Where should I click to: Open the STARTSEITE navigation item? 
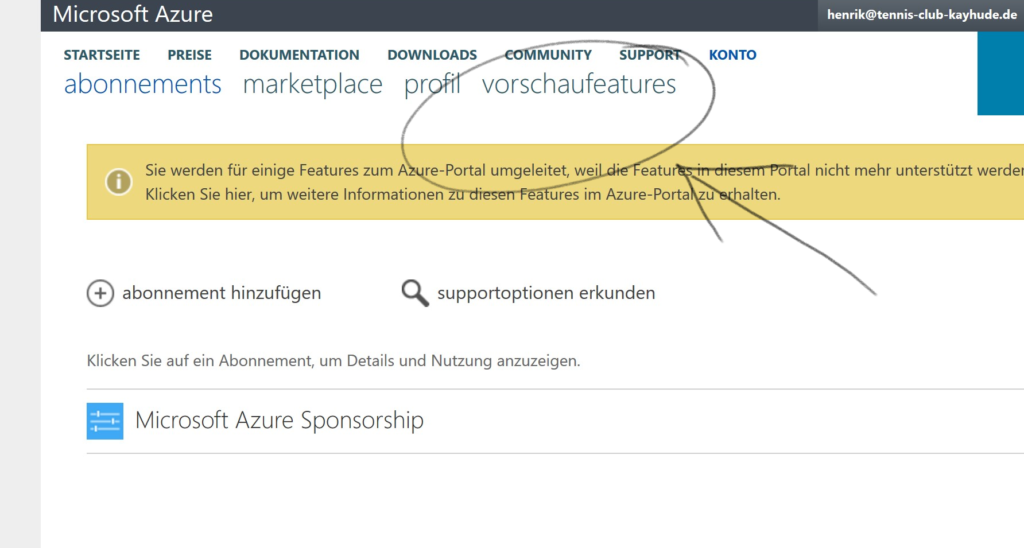click(102, 55)
